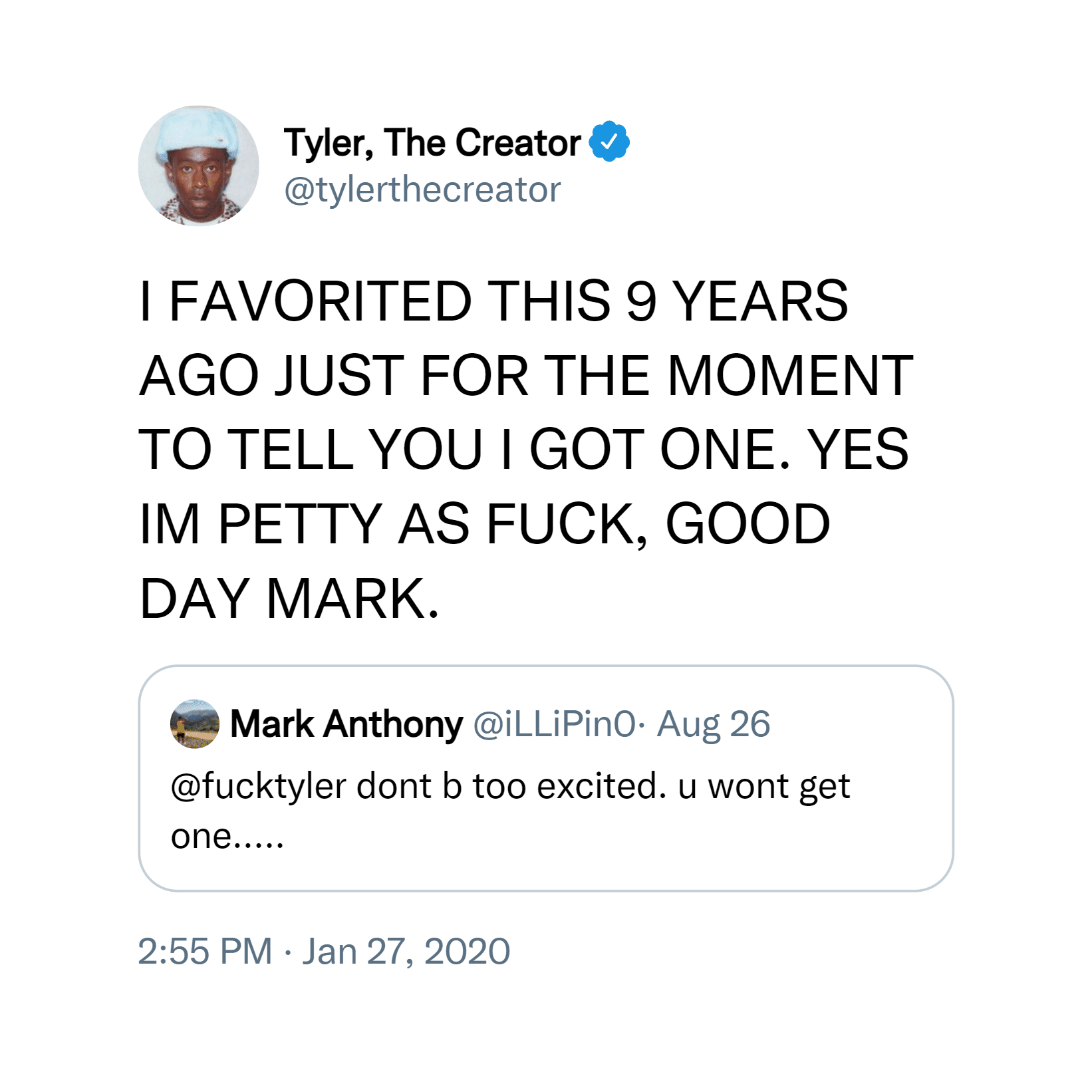Click the line "TO TELL YOU I GOT ONE. YES"
Image resolution: width=1092 pixels, height=1092 pixels.
[524, 450]
